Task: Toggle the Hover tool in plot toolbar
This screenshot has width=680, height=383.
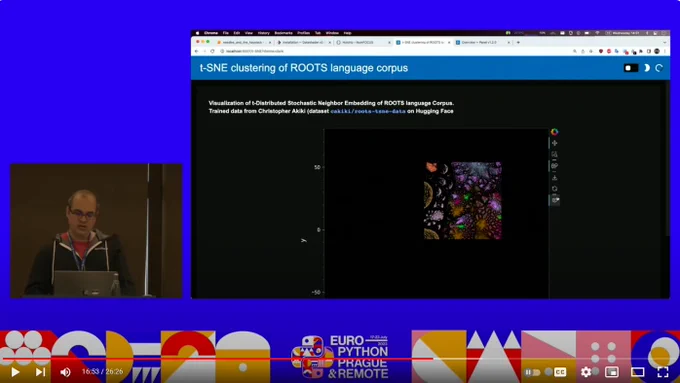Action: pos(555,200)
